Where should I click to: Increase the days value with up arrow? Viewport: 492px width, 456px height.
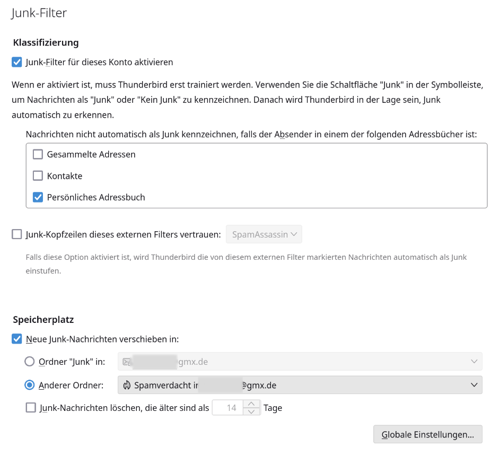251,404
